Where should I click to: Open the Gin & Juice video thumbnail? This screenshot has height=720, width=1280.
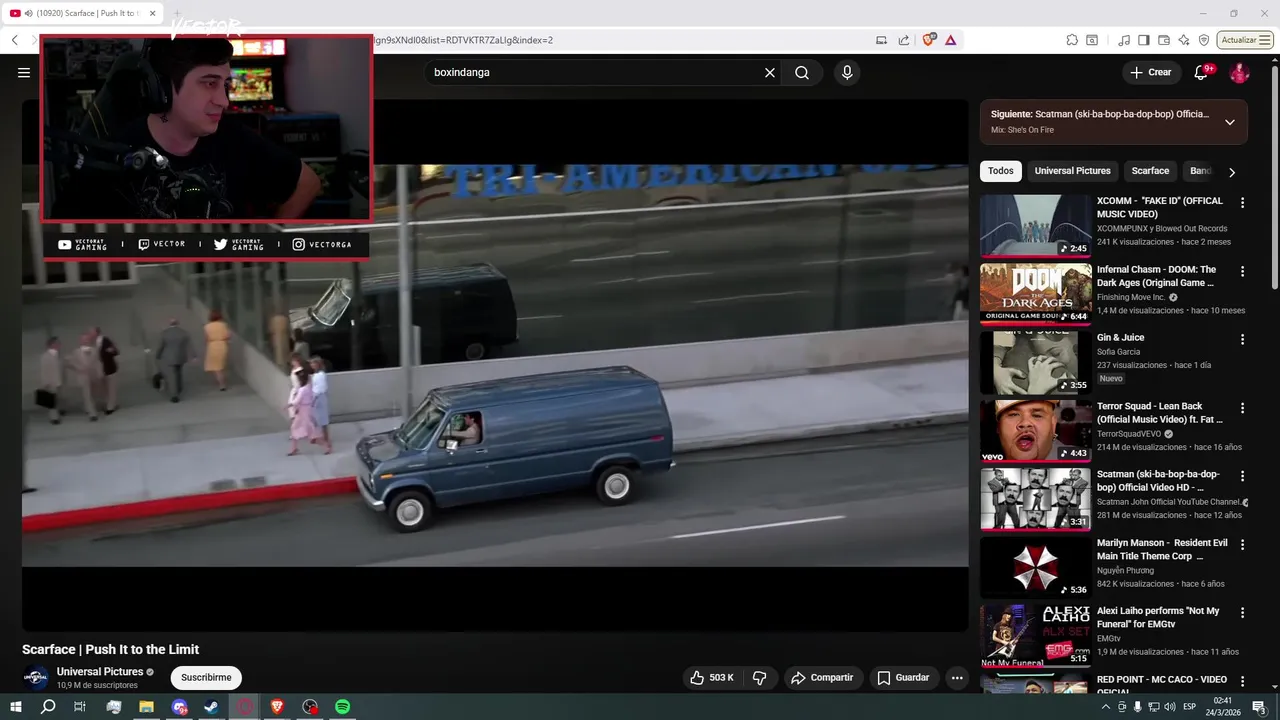1035,362
